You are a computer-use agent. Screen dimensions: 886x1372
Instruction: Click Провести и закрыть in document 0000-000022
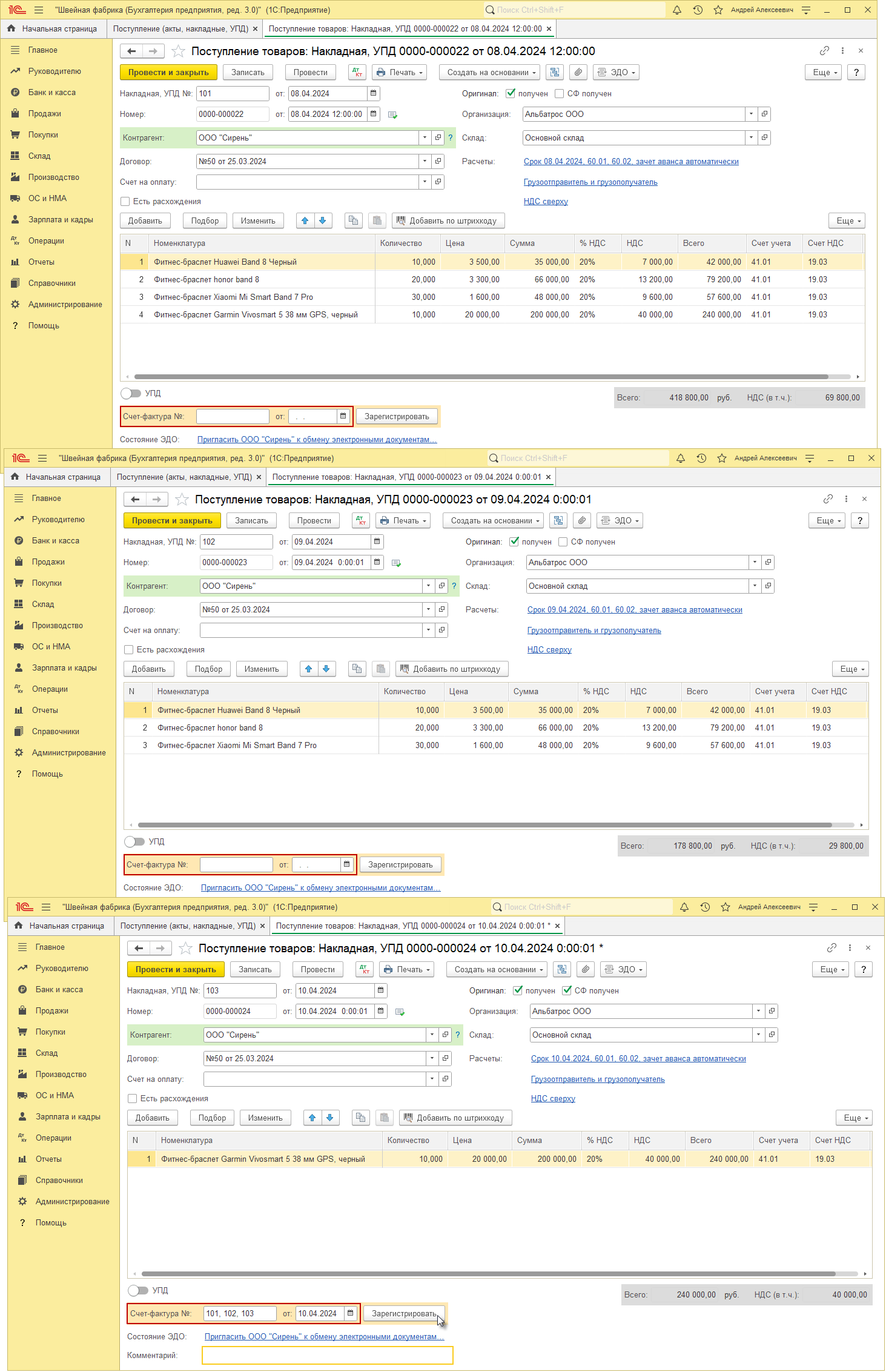[168, 72]
